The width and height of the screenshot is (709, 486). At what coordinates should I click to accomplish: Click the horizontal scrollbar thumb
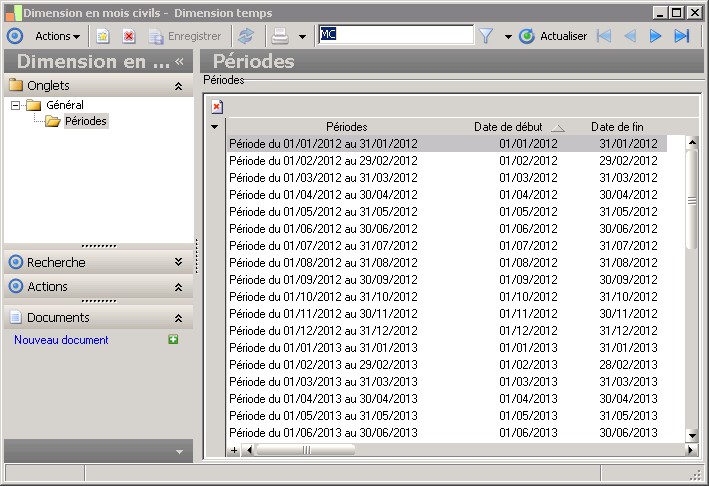click(x=306, y=450)
